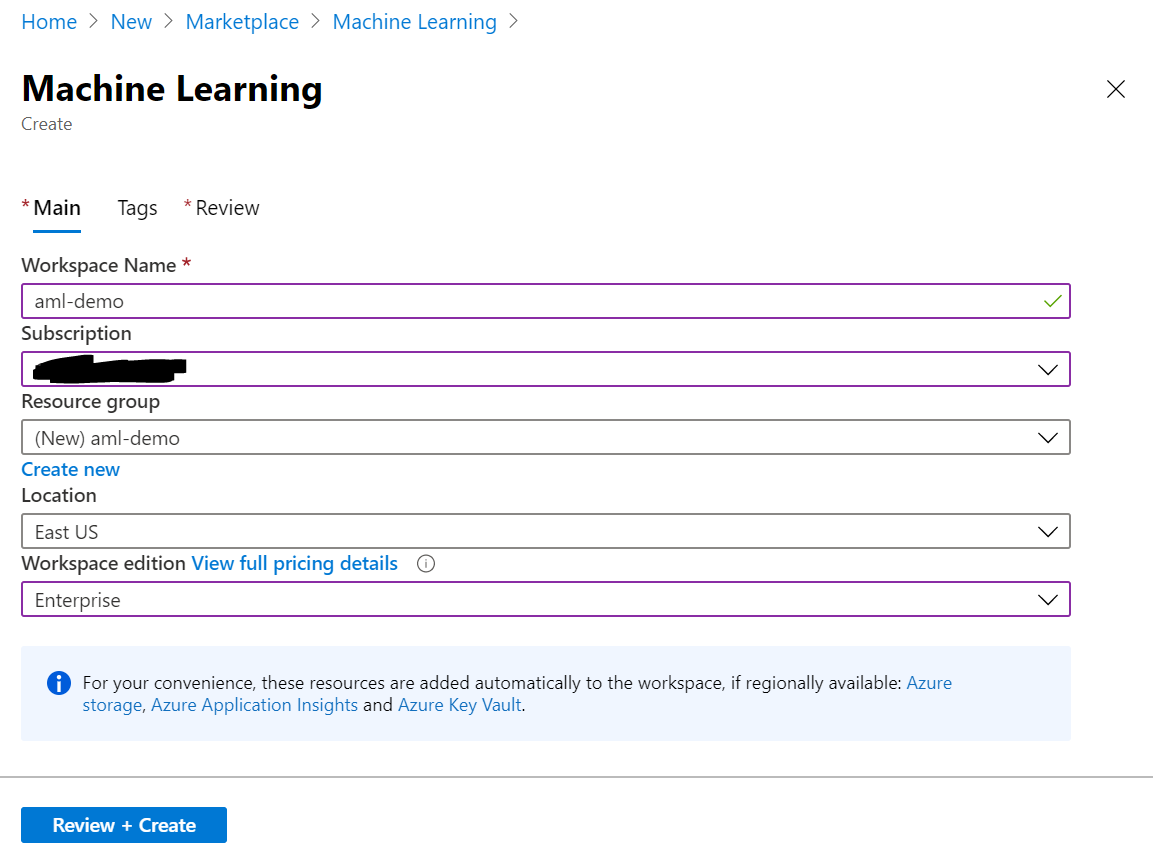Go to Marketplace in the breadcrumb
The image size is (1153, 855).
(242, 22)
